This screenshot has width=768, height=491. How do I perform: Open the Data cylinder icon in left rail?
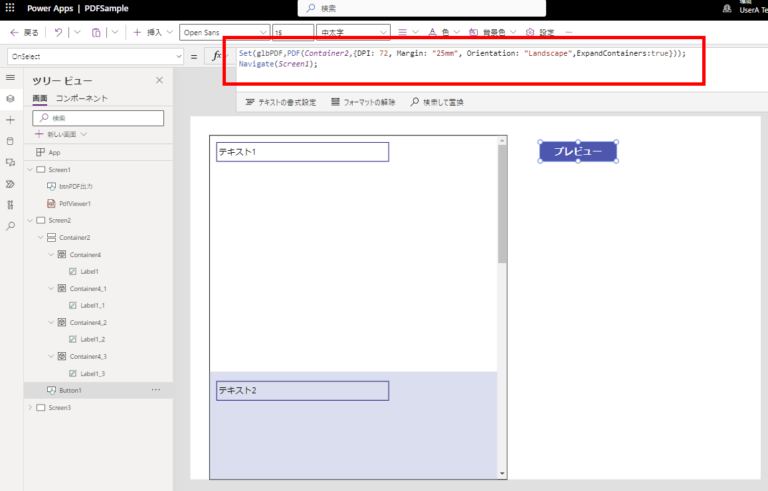point(10,140)
